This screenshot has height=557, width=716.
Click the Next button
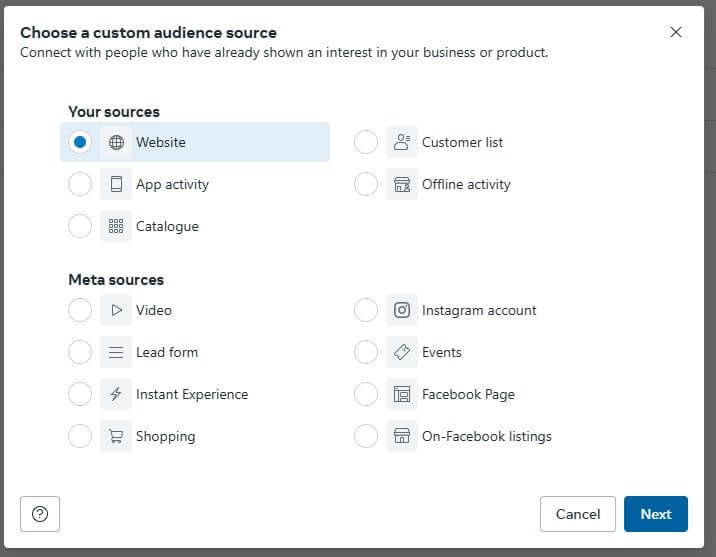tap(656, 514)
